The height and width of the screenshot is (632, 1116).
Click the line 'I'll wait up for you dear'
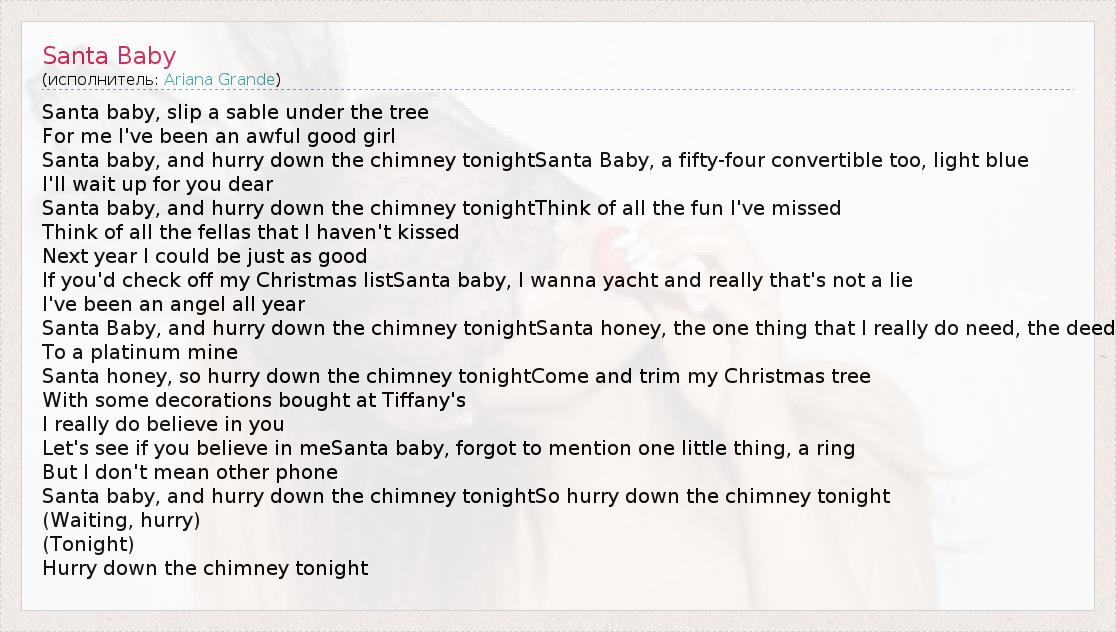158,184
